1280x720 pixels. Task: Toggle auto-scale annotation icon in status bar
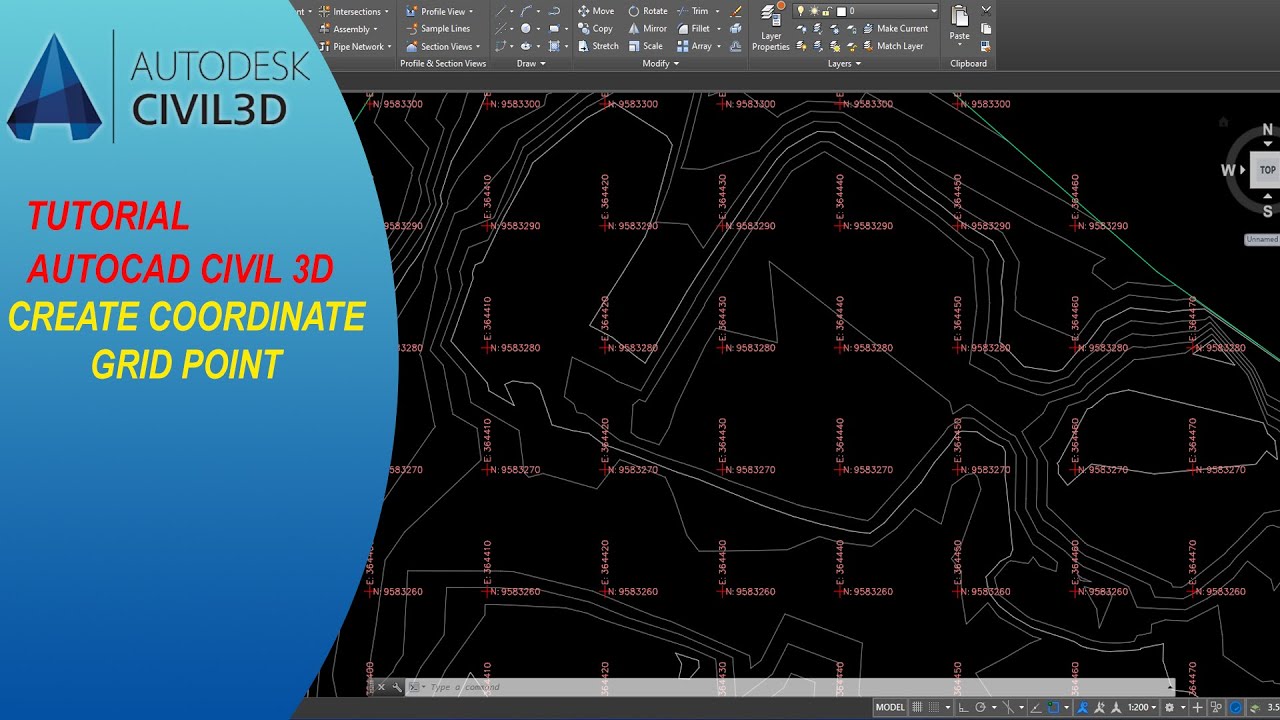(1098, 707)
